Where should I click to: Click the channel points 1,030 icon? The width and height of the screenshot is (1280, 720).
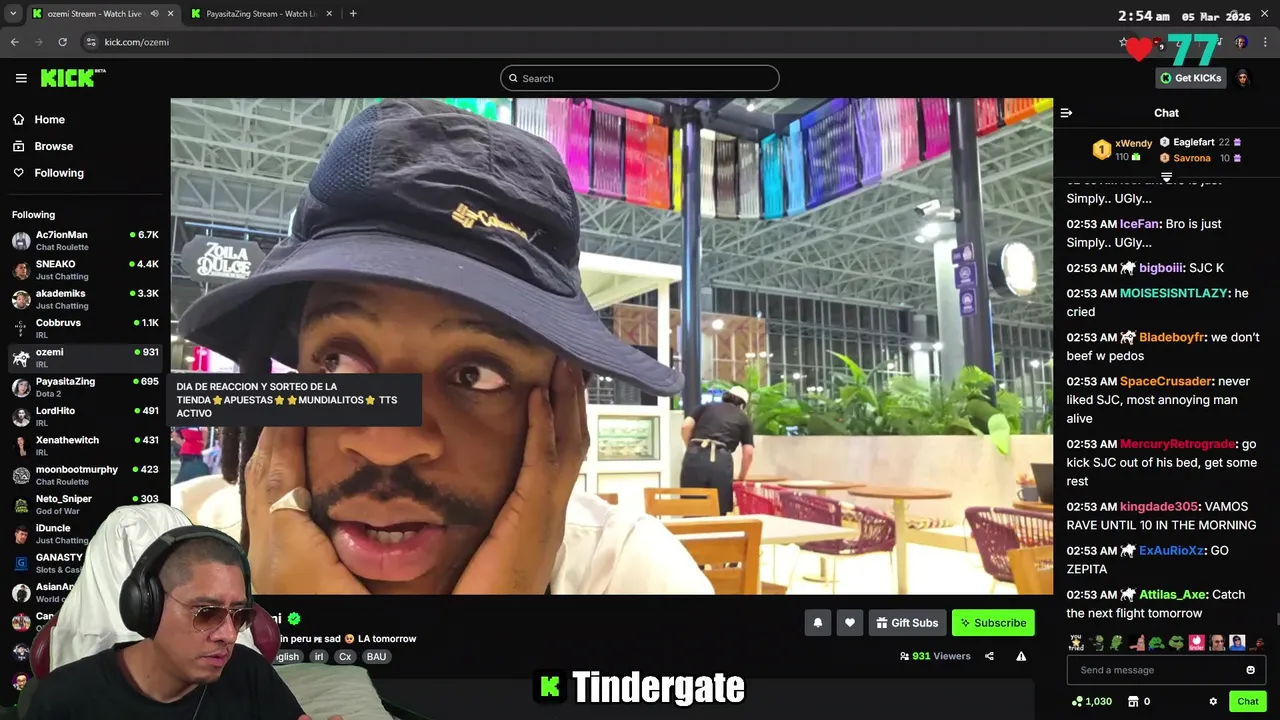point(1091,701)
